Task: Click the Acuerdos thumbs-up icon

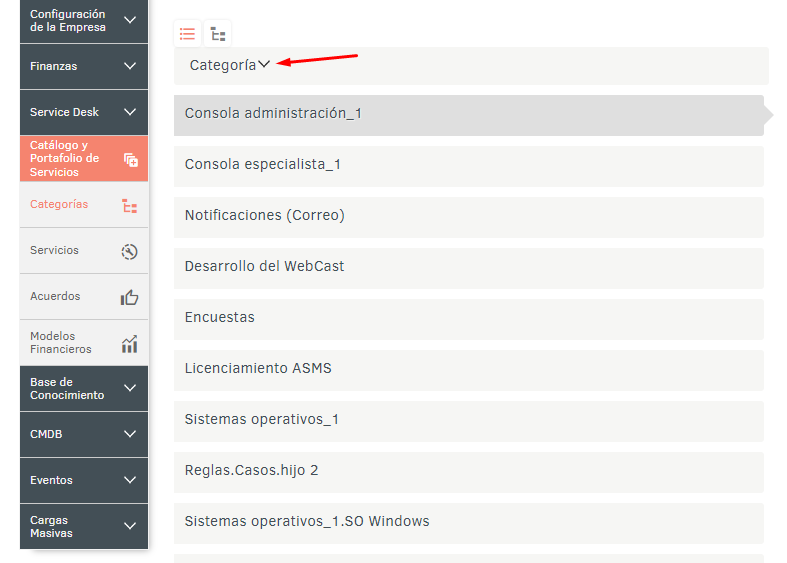Action: click(x=129, y=298)
